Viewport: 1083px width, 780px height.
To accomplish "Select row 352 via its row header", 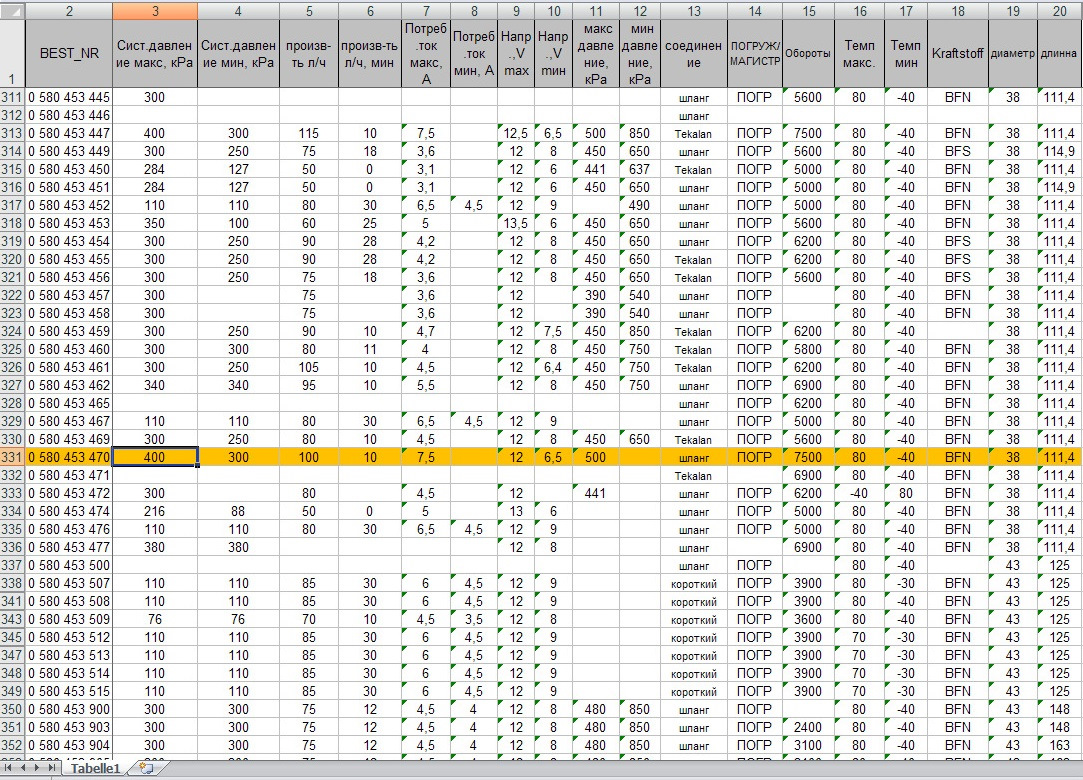I will pos(12,744).
